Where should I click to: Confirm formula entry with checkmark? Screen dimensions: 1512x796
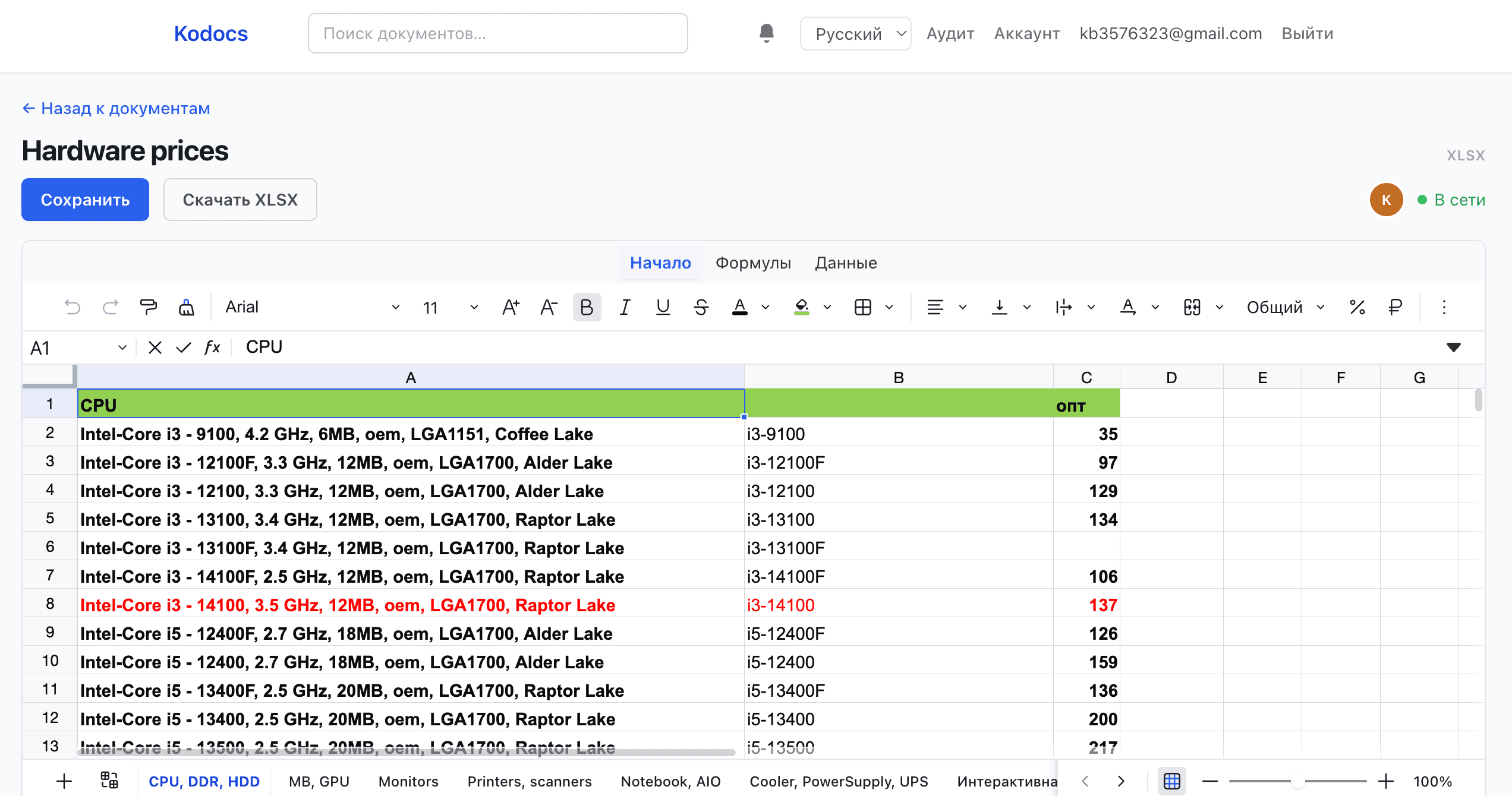(184, 348)
